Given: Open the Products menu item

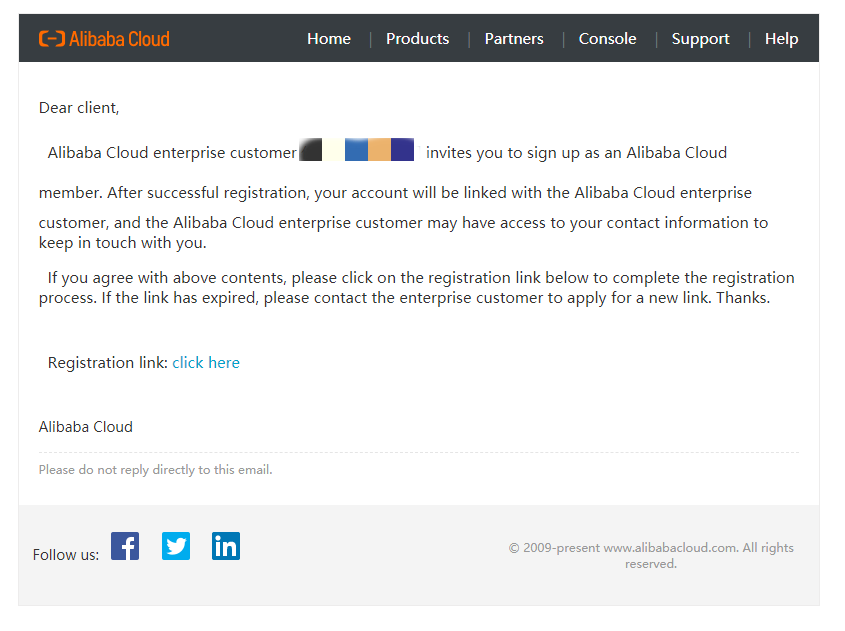Looking at the screenshot, I should pyautogui.click(x=417, y=39).
